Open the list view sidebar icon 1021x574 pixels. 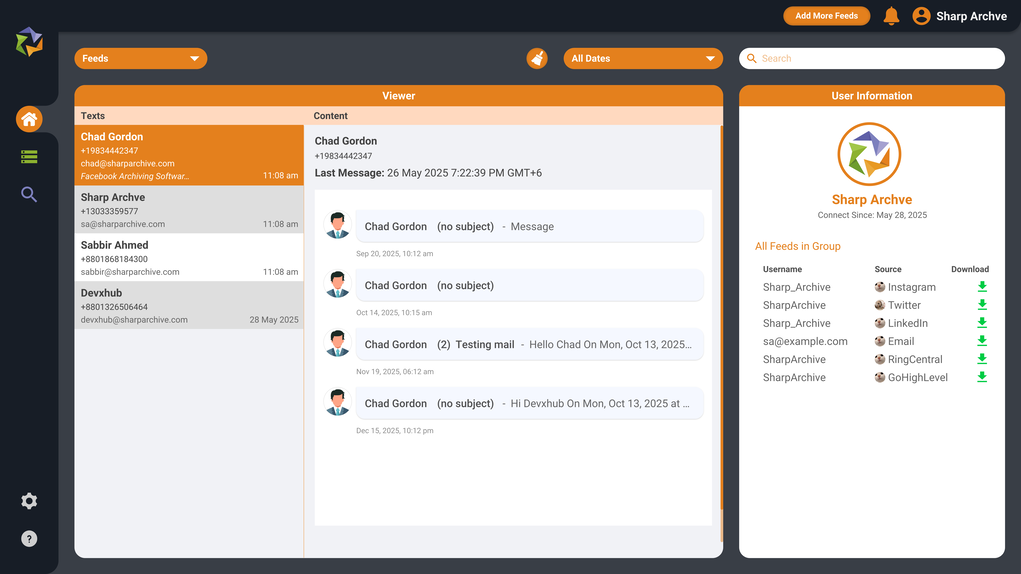click(x=29, y=157)
